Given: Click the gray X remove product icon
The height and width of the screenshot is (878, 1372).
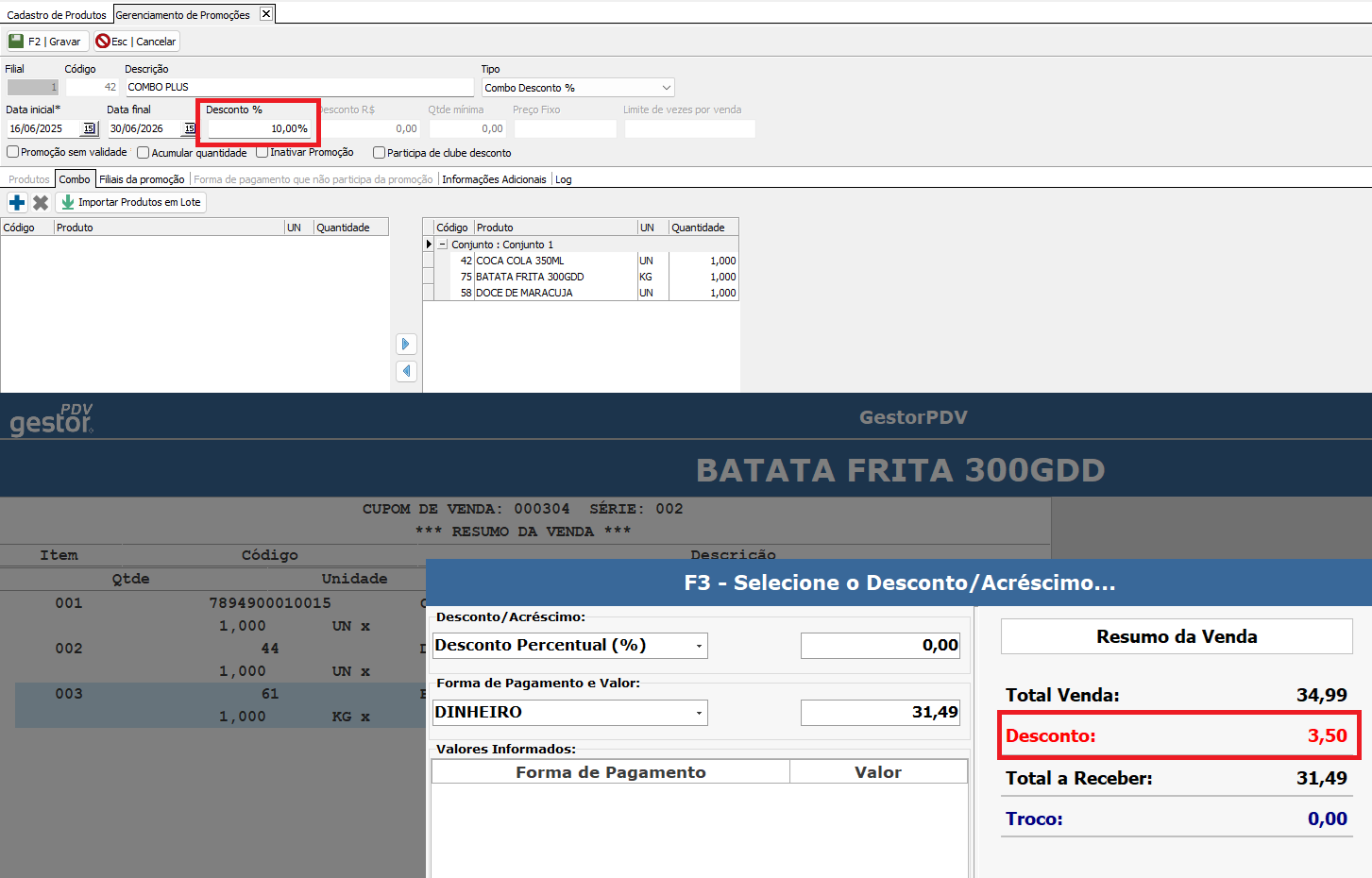Looking at the screenshot, I should click(x=41, y=202).
